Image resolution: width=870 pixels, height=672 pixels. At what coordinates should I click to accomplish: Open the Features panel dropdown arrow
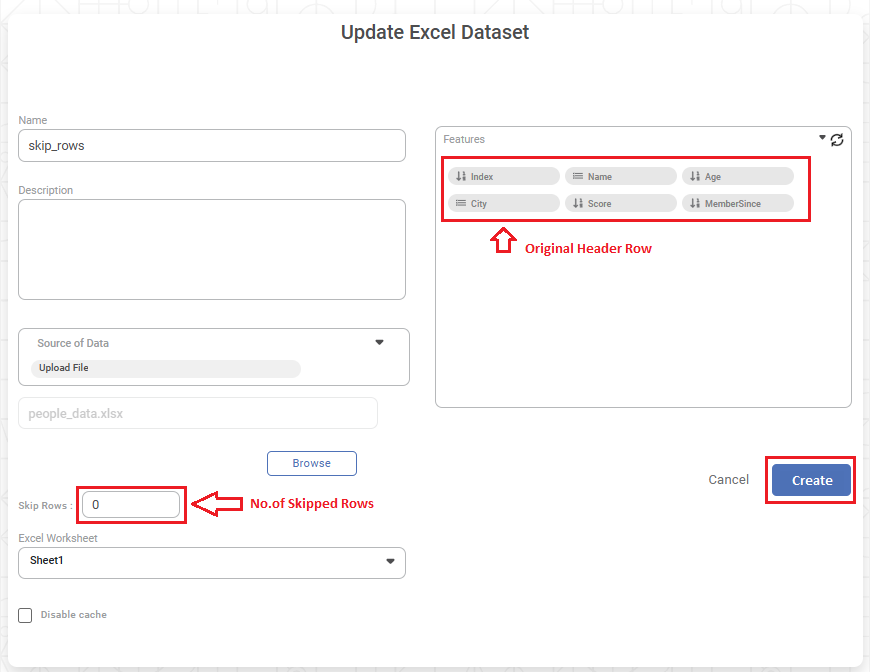pos(822,138)
